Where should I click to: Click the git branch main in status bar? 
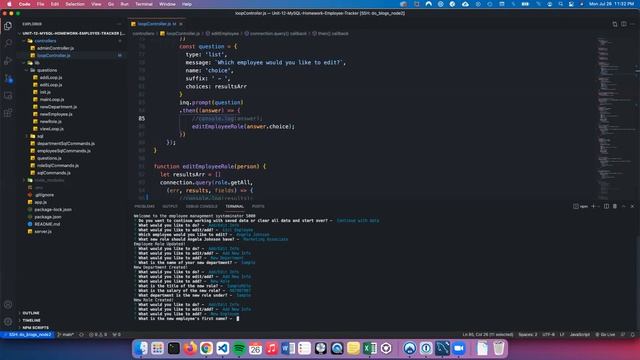pyautogui.click(x=65, y=335)
